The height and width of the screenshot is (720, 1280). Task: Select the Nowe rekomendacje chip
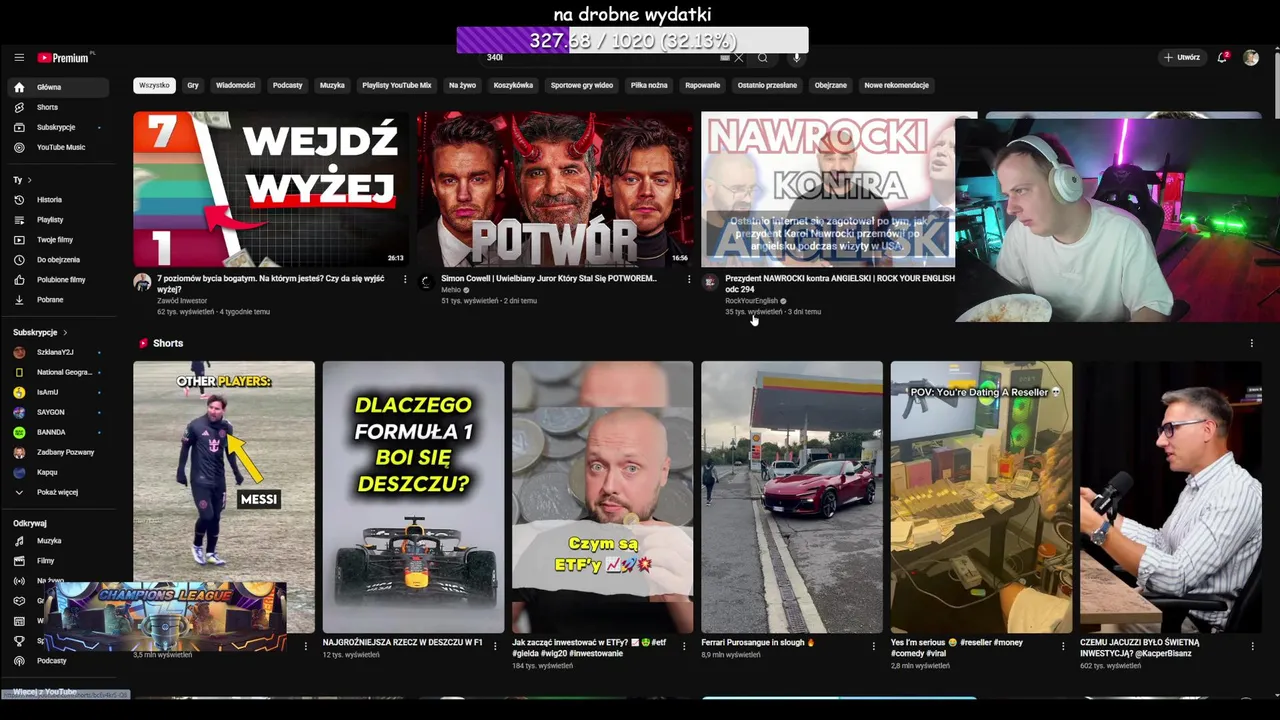tap(897, 85)
